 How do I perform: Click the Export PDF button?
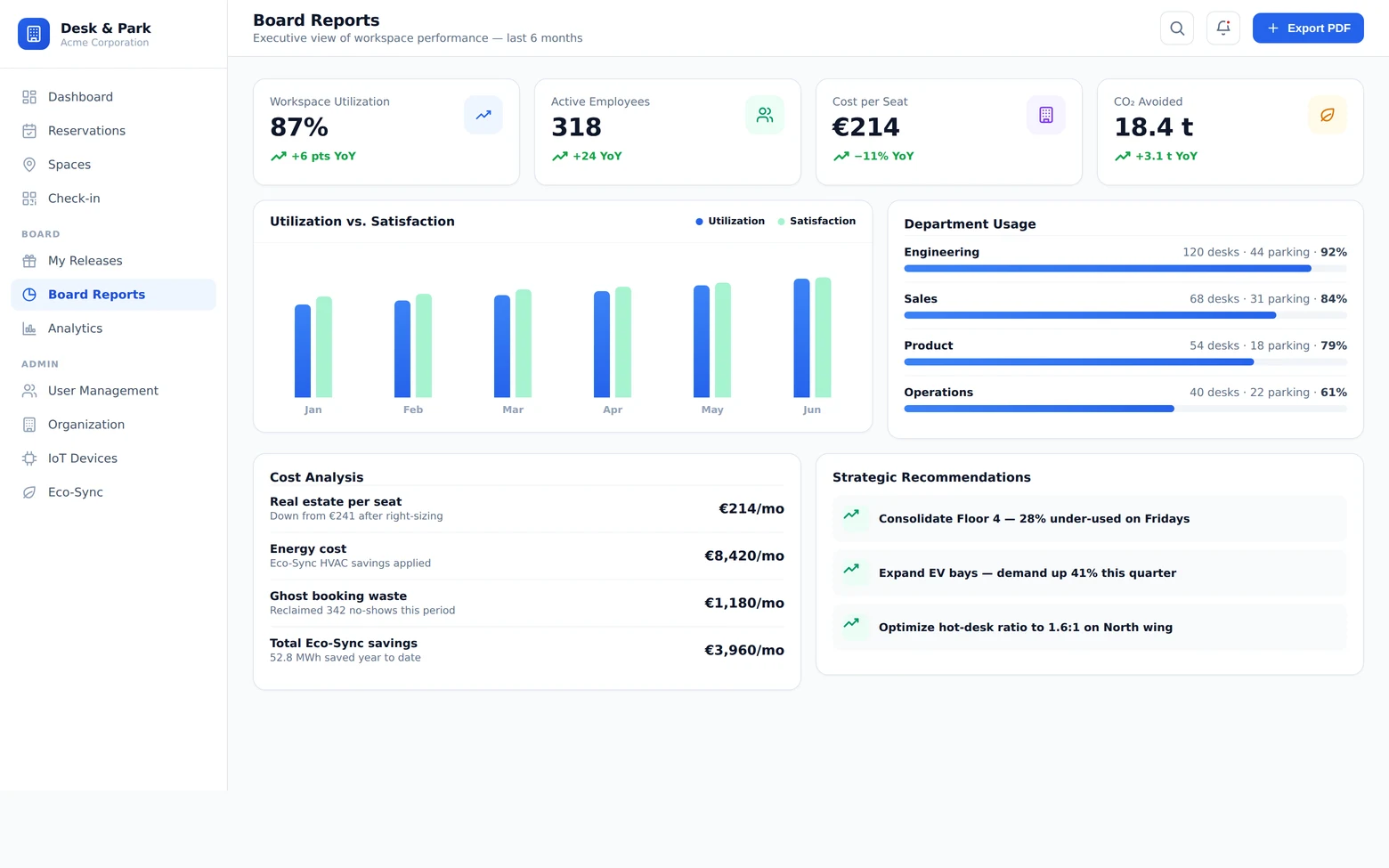click(x=1308, y=28)
